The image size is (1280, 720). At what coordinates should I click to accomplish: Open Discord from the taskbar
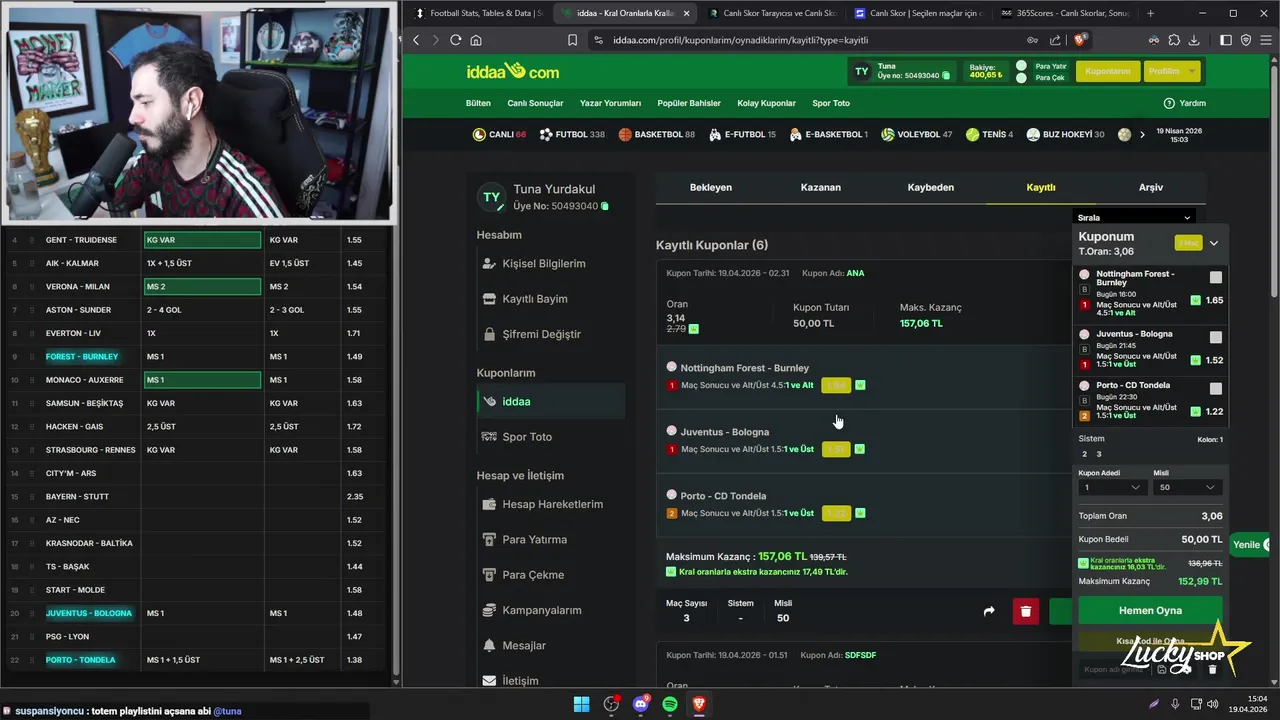click(641, 704)
